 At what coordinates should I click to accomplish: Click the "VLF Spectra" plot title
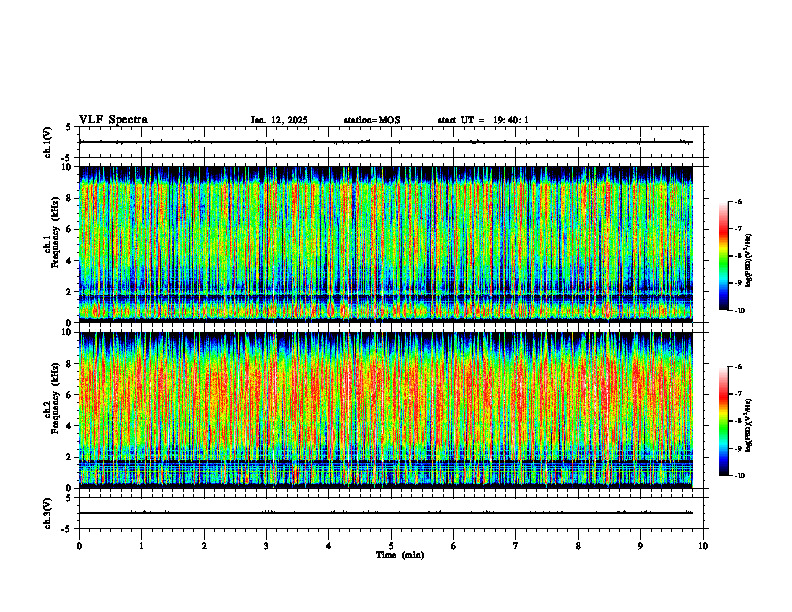113,120
